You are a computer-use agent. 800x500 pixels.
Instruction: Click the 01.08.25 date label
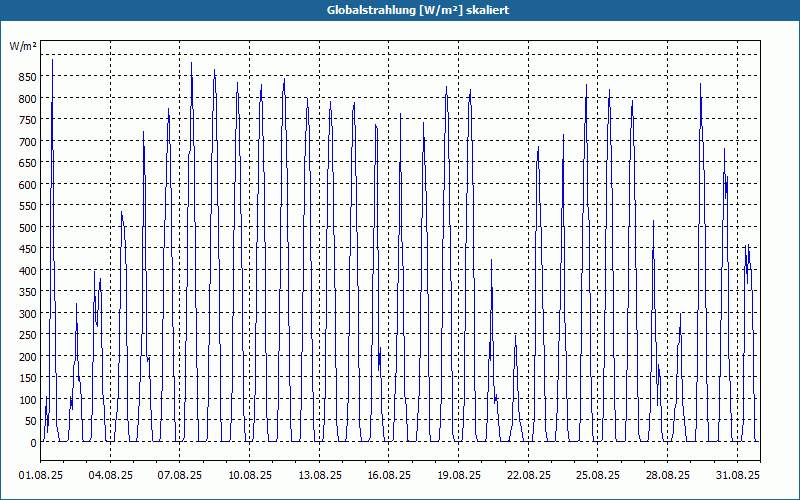tap(41, 476)
